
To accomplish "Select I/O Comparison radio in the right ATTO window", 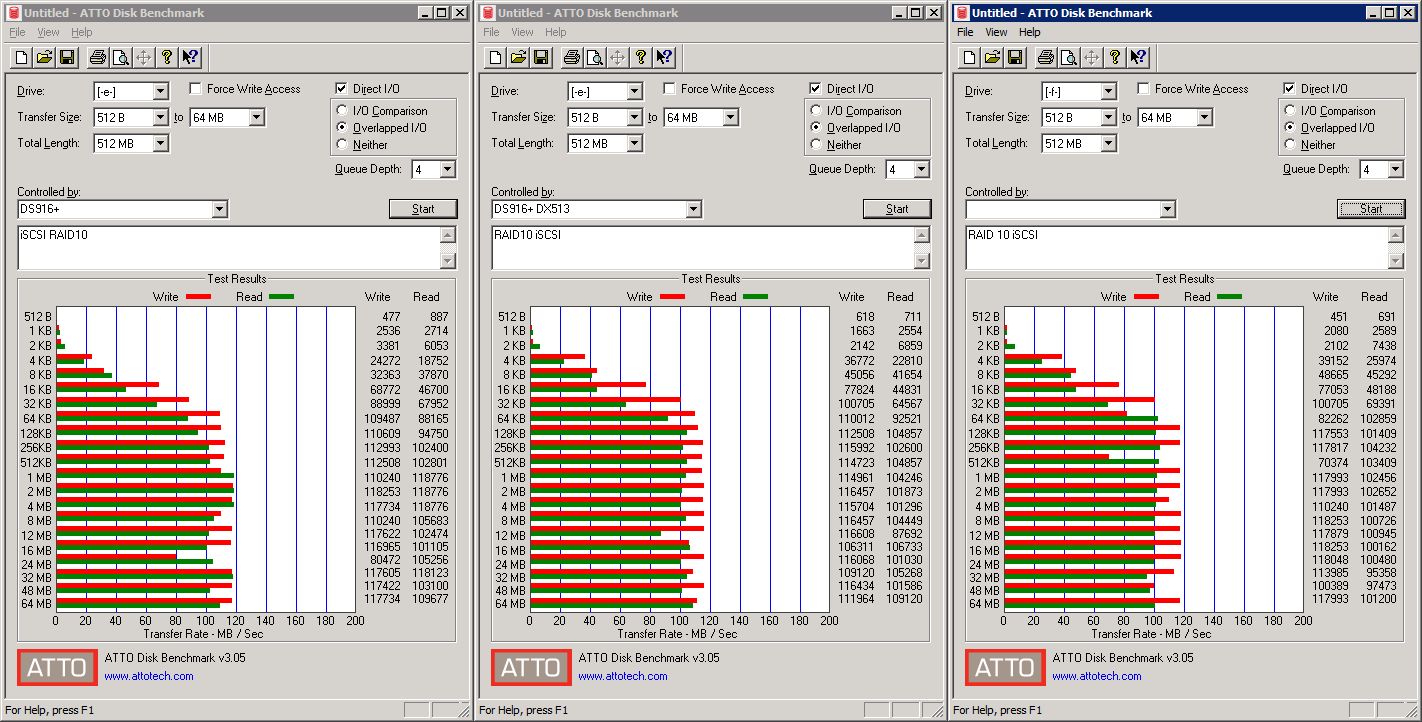I will pos(1291,111).
